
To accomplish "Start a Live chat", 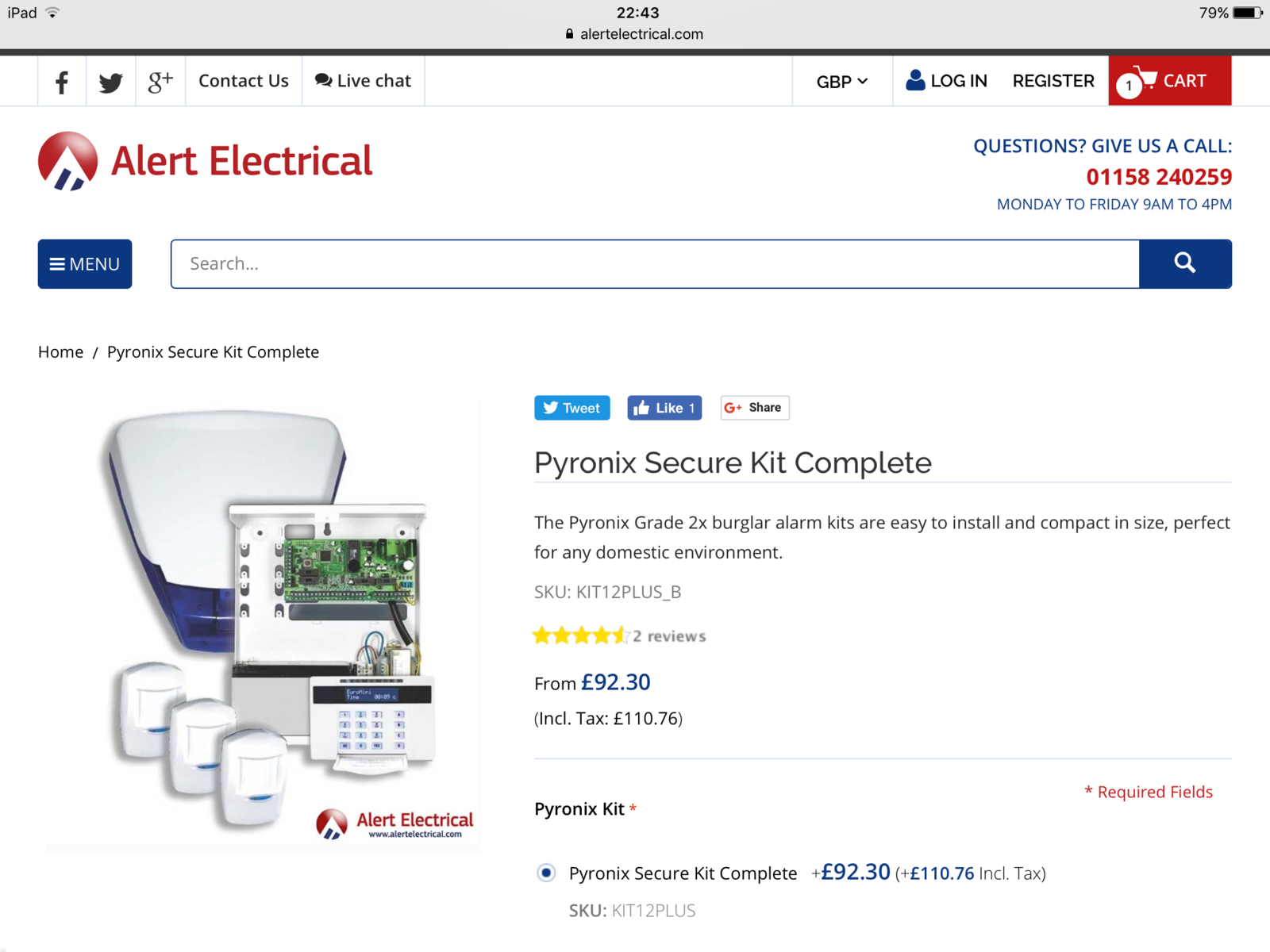I will click(363, 81).
